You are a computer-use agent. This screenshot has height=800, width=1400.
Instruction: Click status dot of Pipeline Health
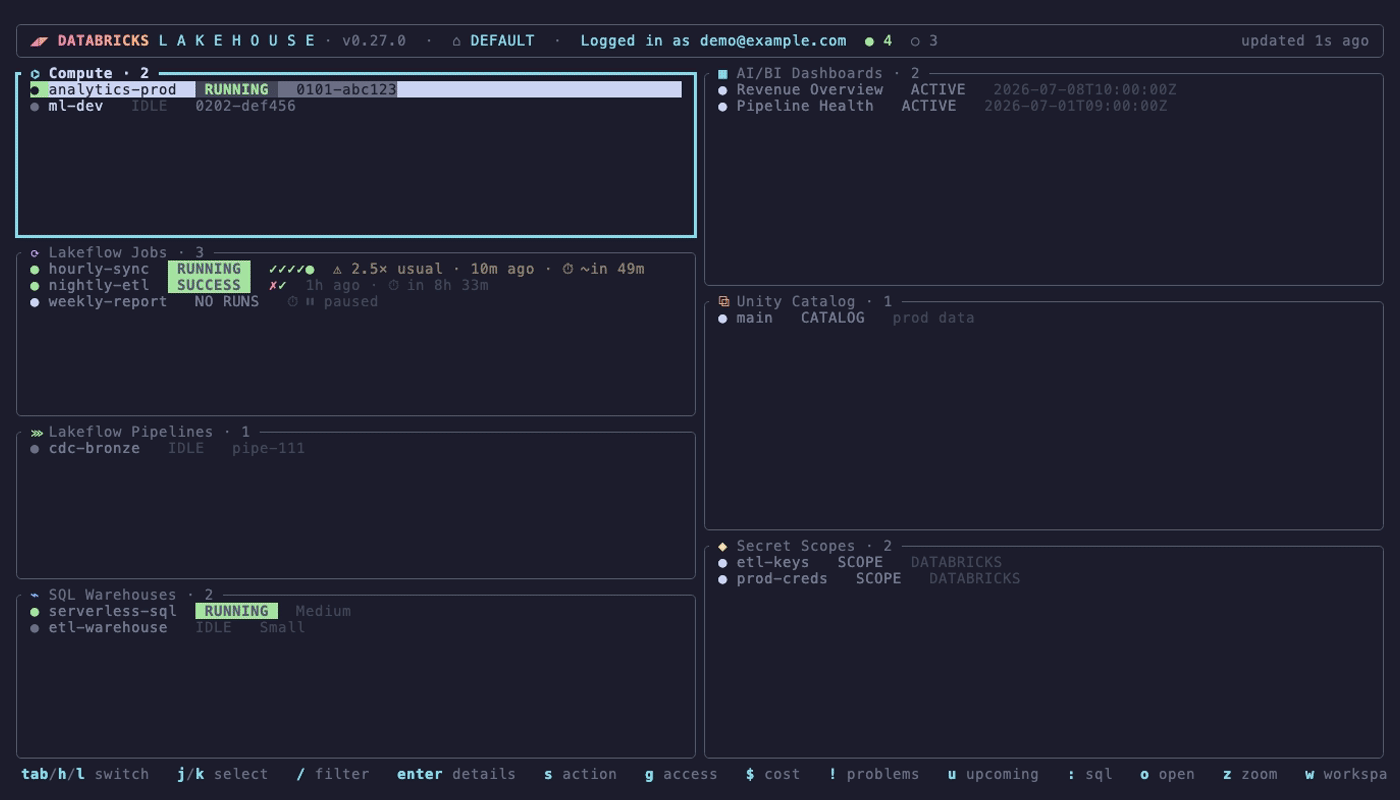[723, 107]
